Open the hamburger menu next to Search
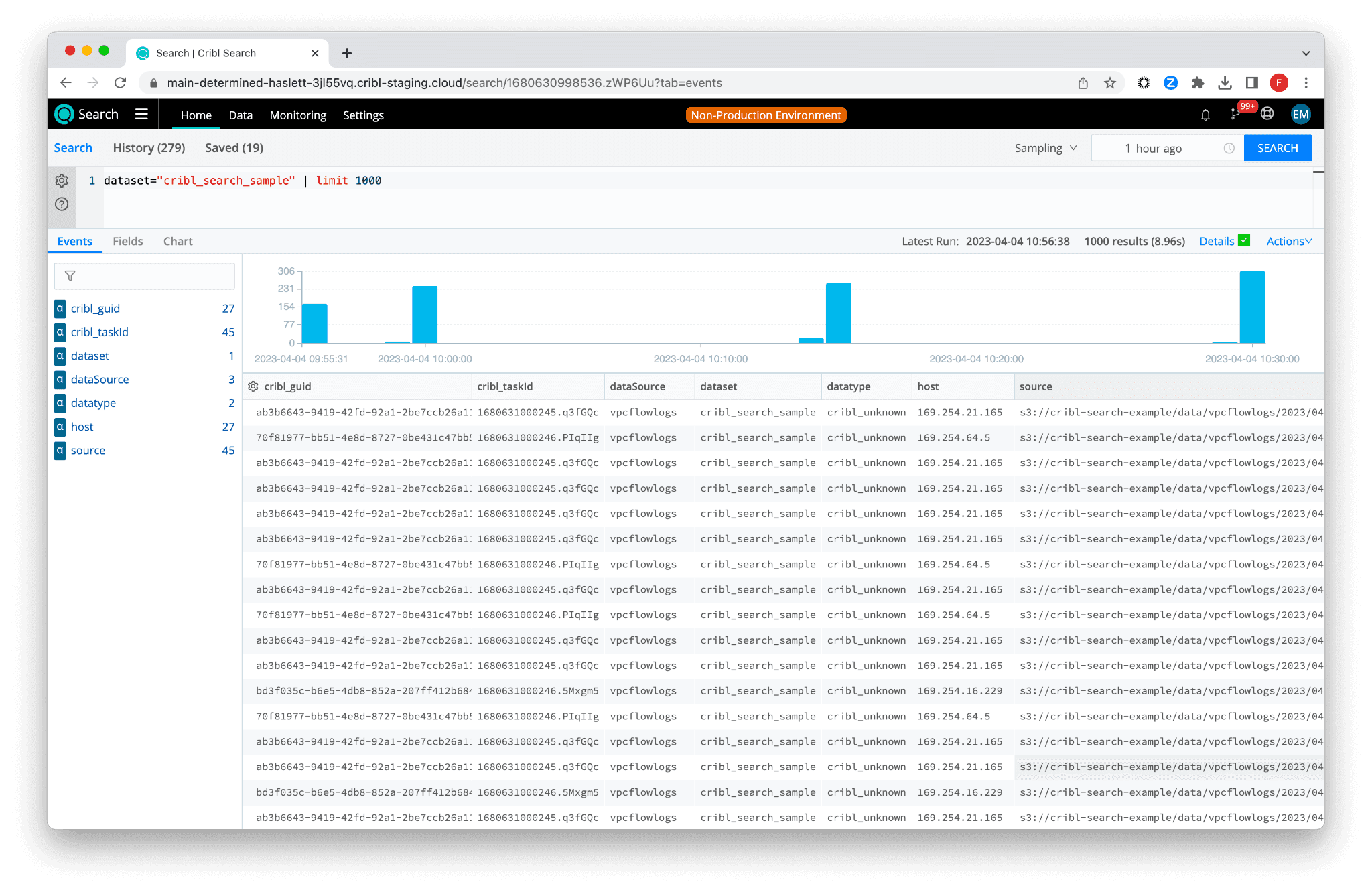Screen dimensions: 1372x892 point(141,114)
